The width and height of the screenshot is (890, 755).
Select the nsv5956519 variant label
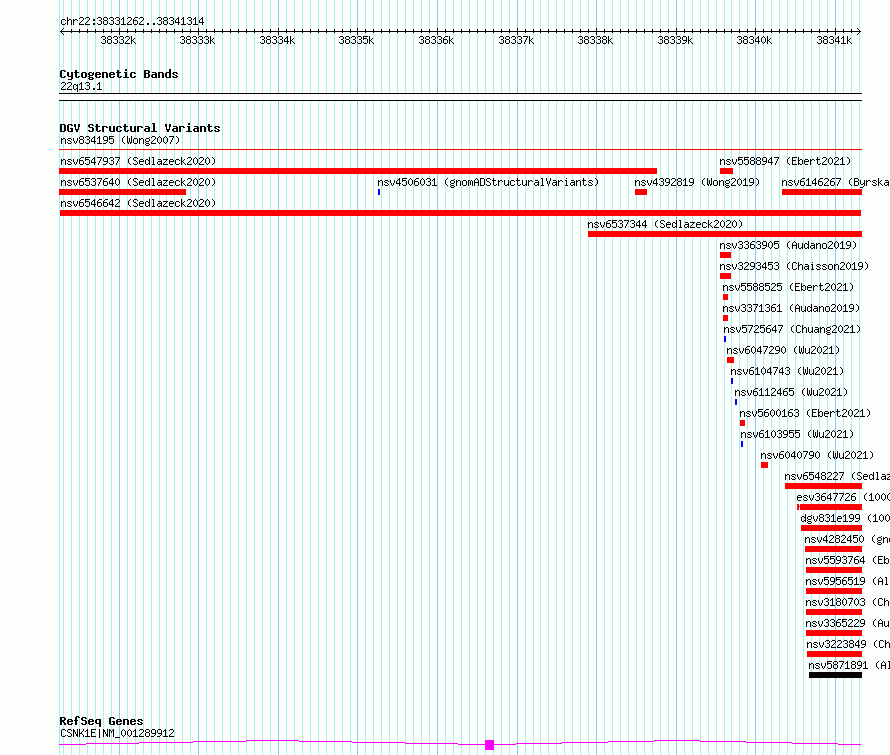click(847, 581)
